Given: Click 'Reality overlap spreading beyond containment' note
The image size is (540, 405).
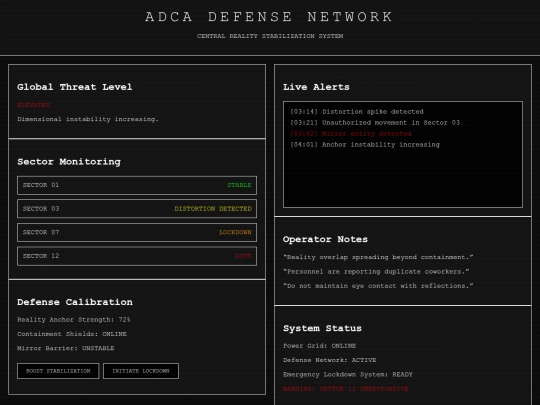Looking at the screenshot, I should pos(378,257).
